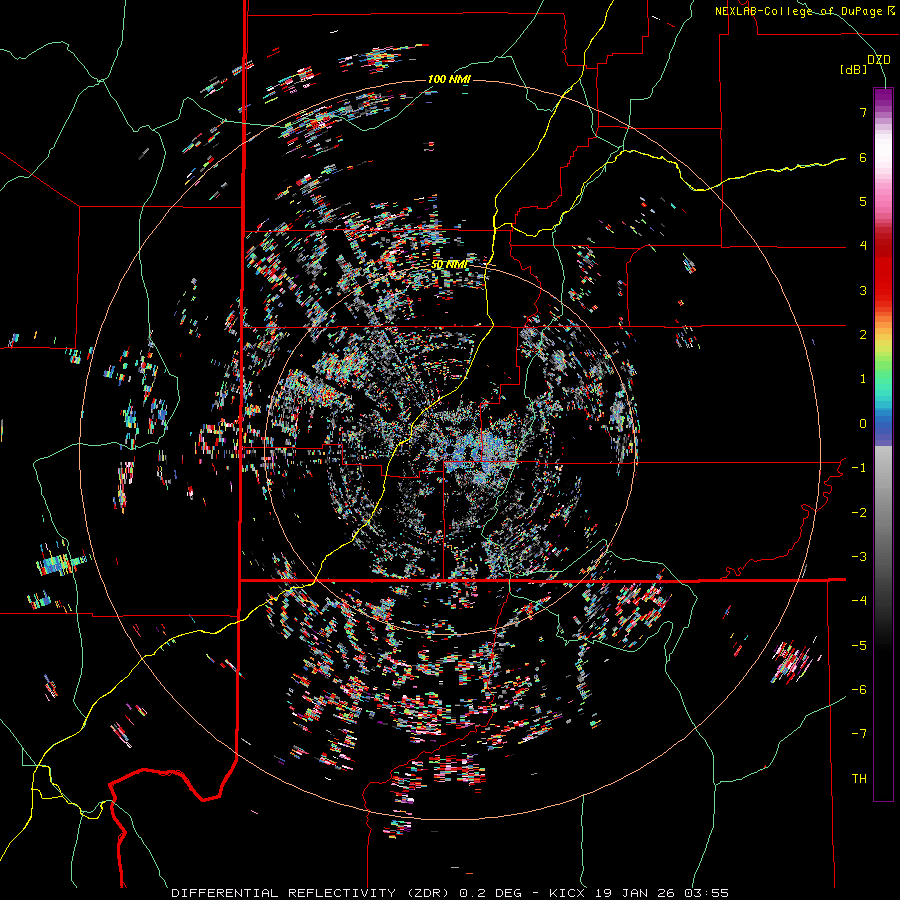Click the blue band of the ZDR color bar

883,428
